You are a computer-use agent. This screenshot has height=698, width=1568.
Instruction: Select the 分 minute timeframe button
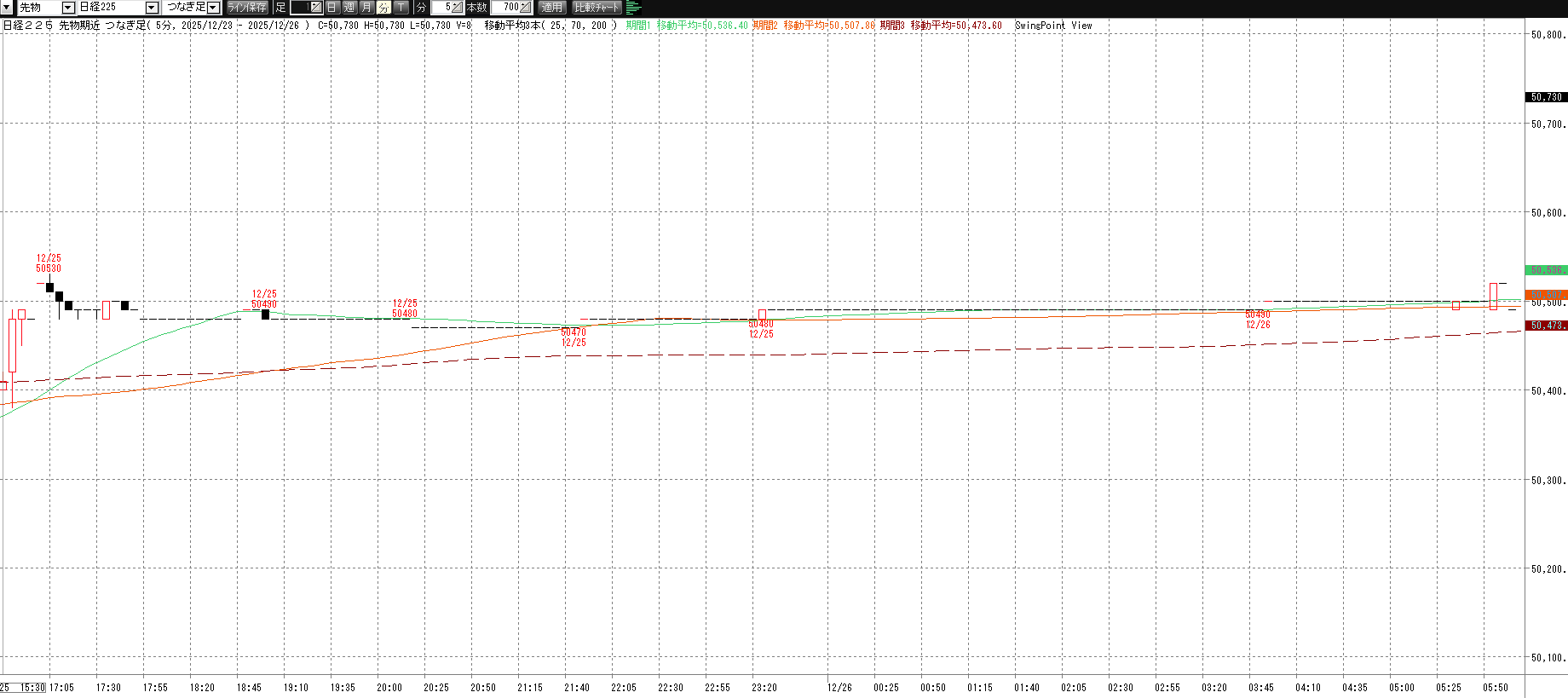pyautogui.click(x=383, y=8)
